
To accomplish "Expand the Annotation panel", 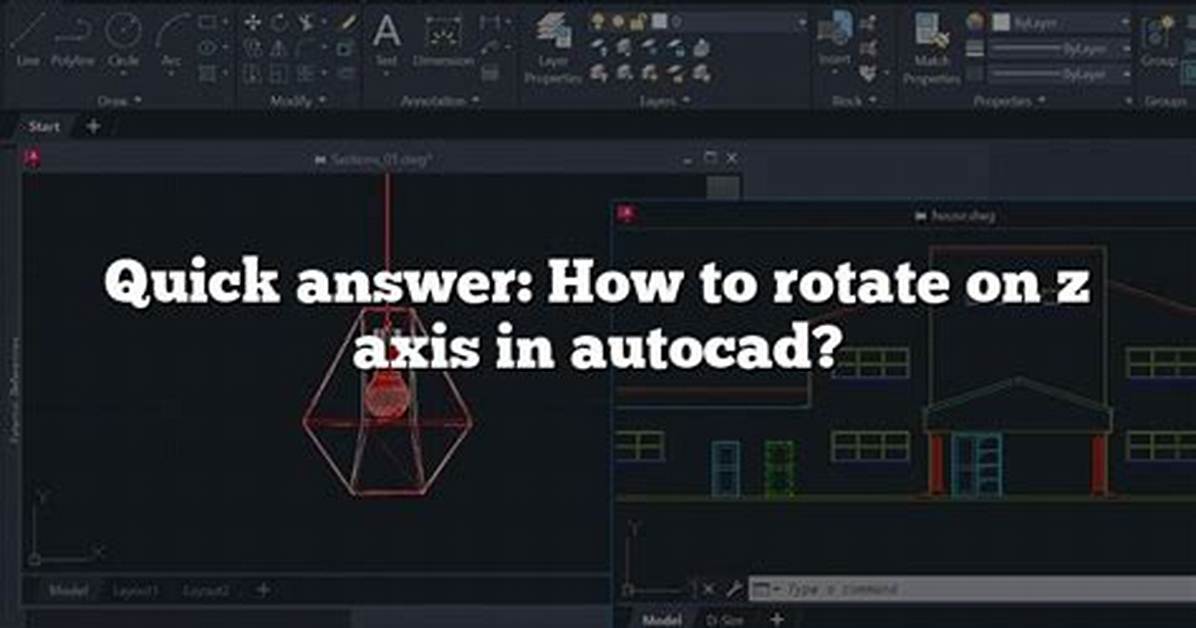I will tap(441, 101).
